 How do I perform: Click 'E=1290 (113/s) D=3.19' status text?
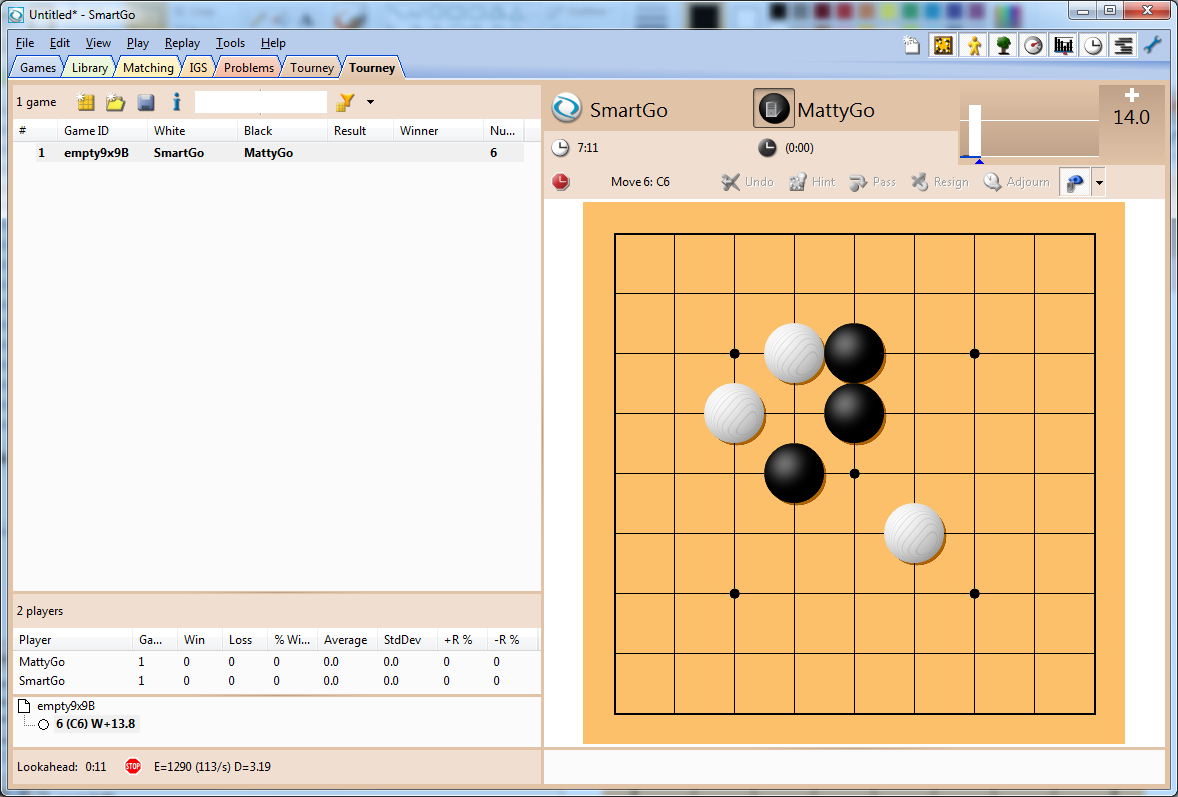tap(213, 767)
